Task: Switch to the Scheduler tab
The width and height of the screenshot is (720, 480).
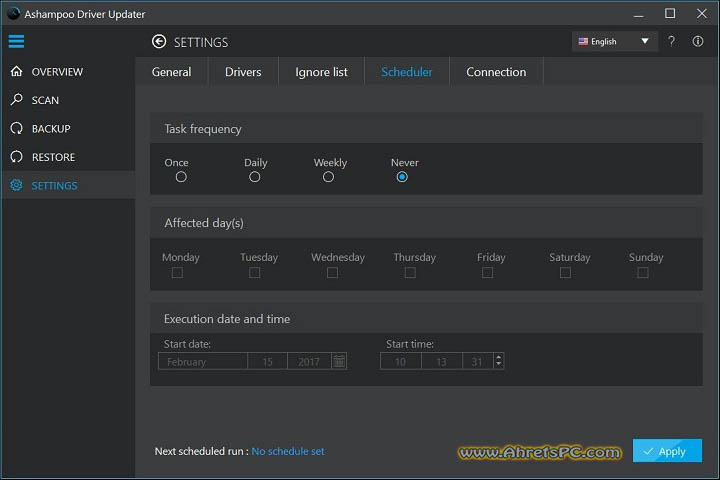Action: [x=406, y=72]
